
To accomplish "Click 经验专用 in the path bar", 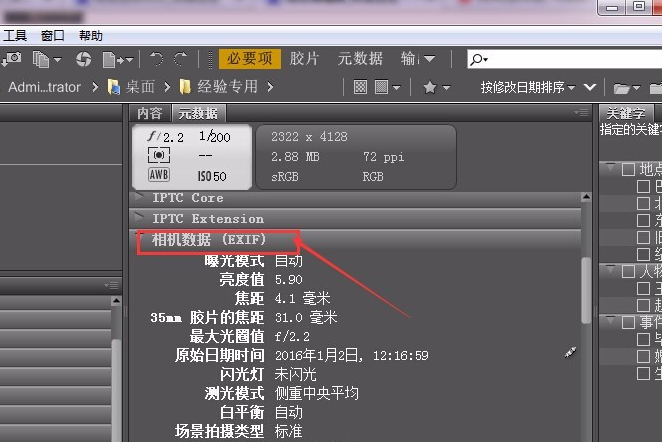I will 228,87.
